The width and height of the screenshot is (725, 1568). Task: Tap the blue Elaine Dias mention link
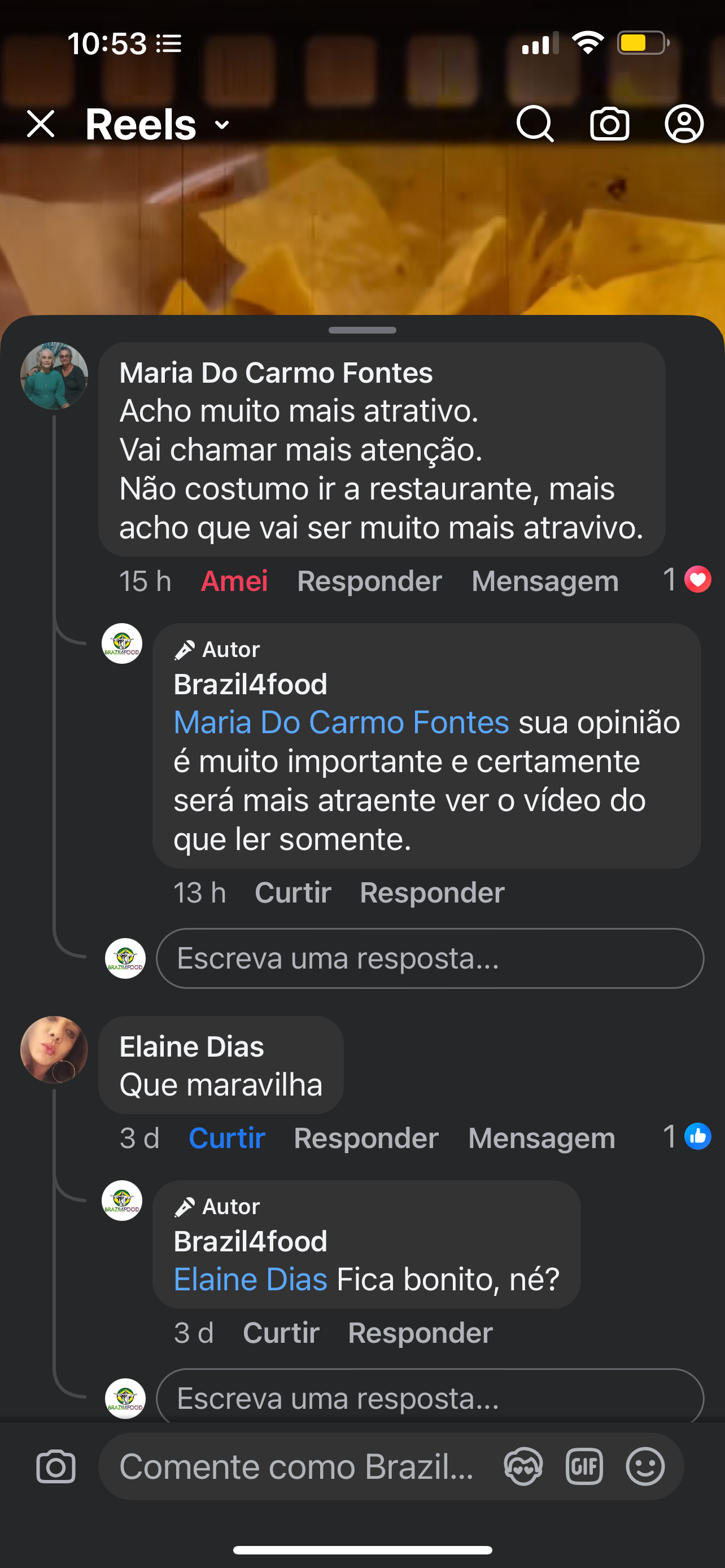coord(251,1280)
